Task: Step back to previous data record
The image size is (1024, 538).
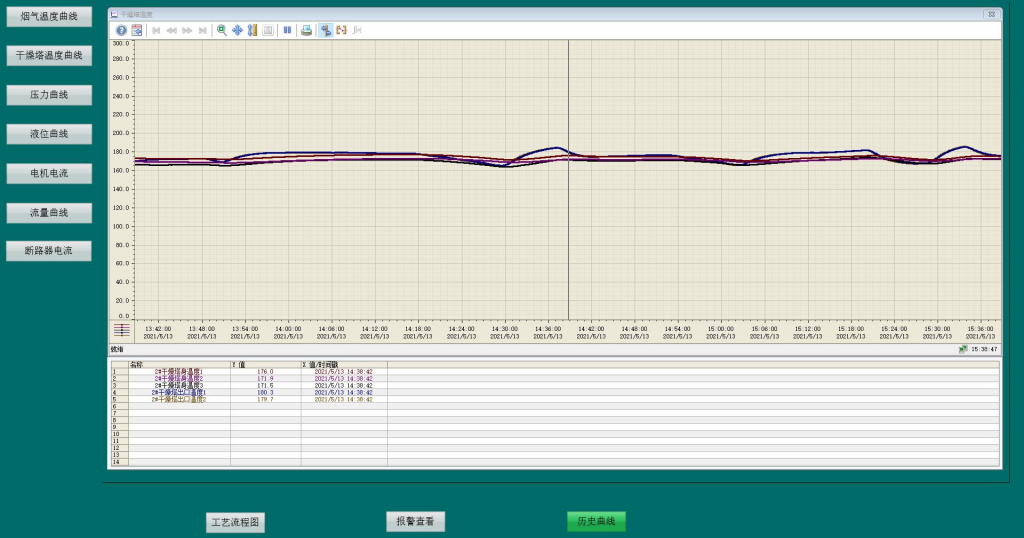Action: coord(172,30)
